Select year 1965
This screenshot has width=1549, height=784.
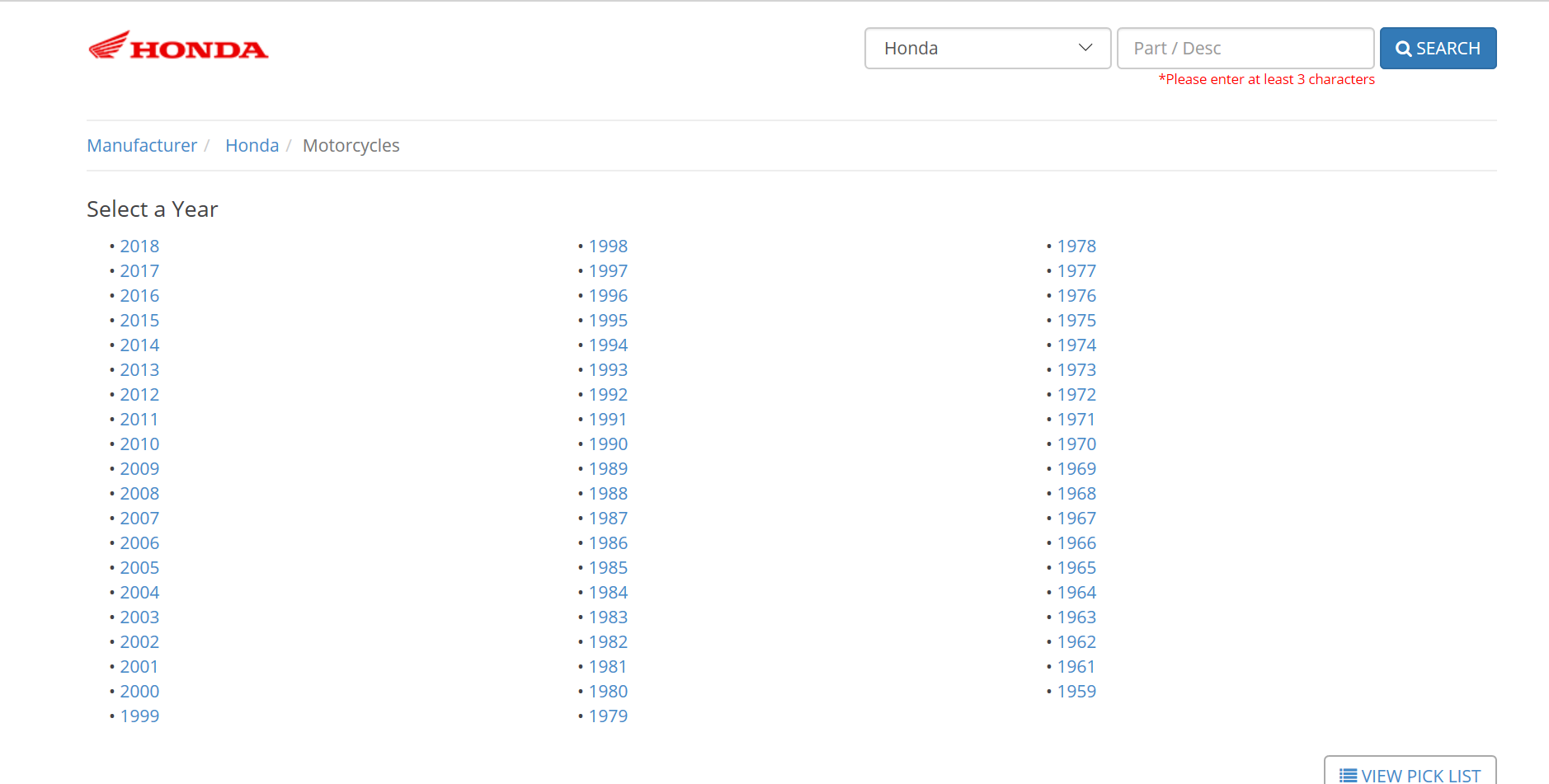point(1076,568)
